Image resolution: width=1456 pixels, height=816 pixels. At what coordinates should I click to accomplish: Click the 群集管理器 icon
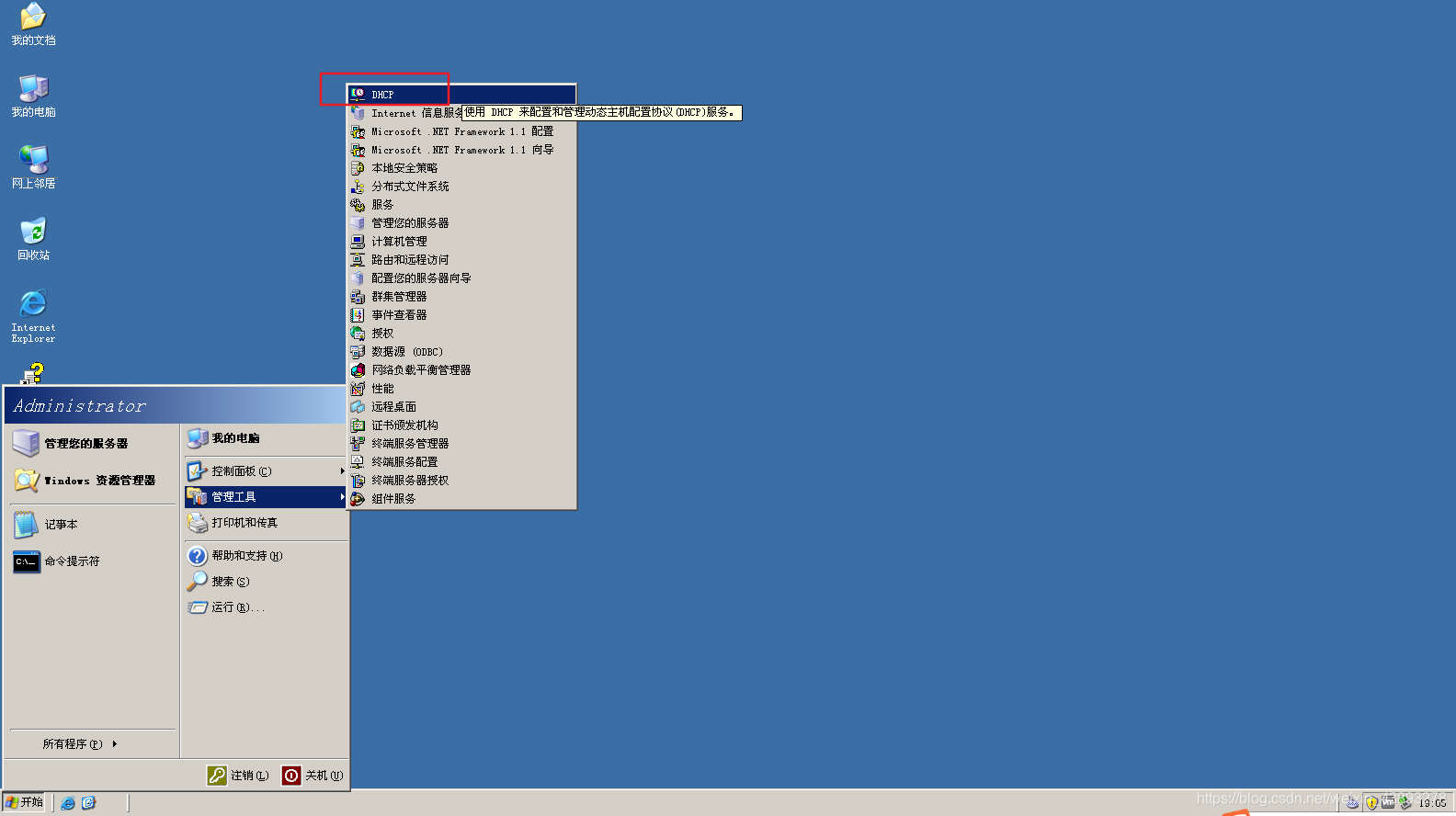click(x=358, y=297)
